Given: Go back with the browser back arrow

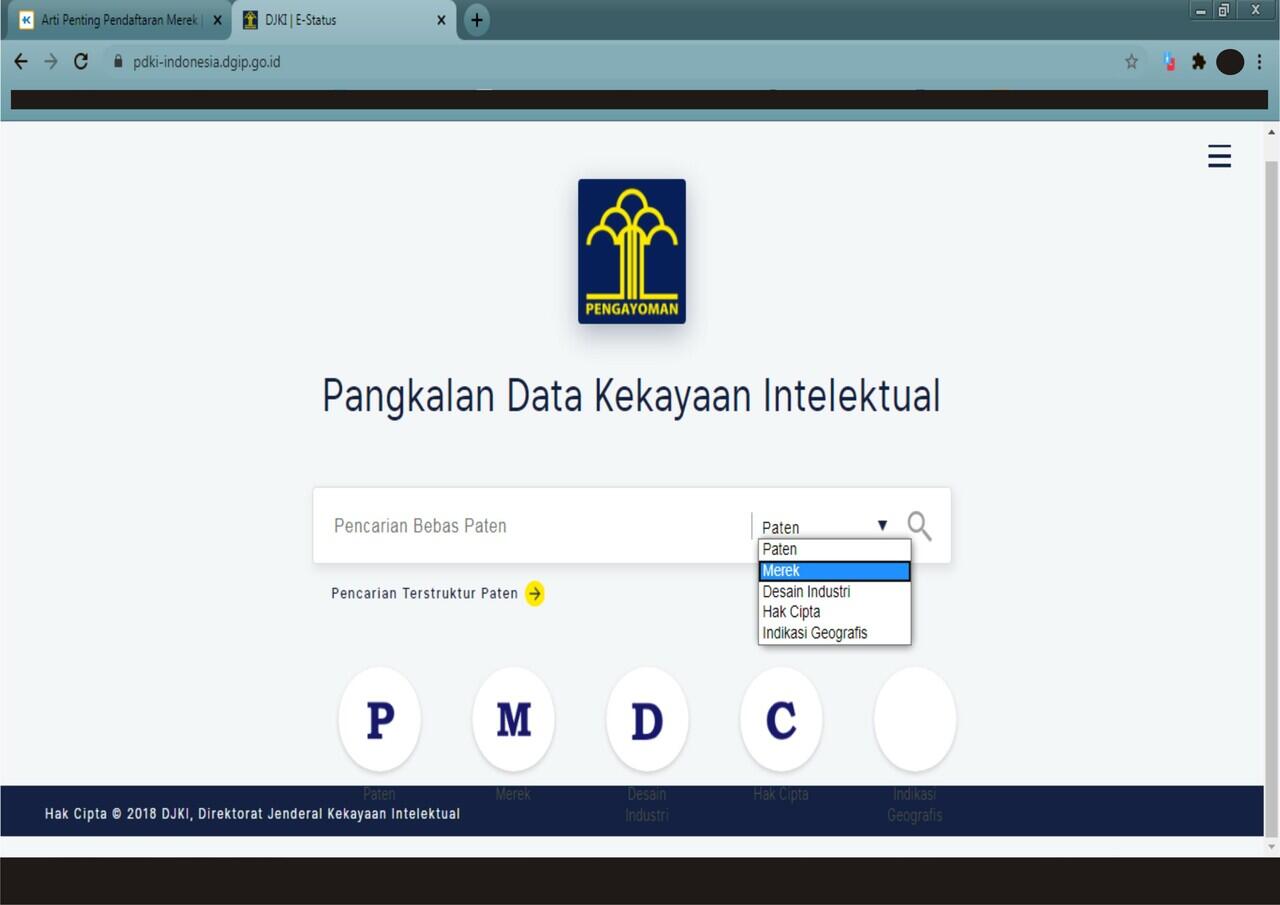Looking at the screenshot, I should [20, 62].
